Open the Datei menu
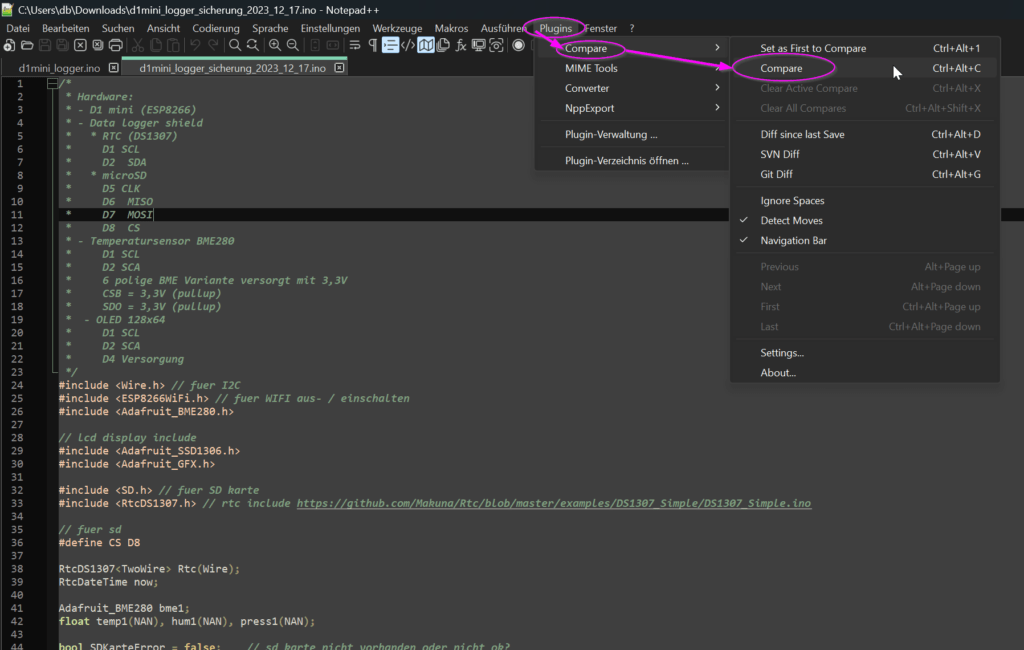The height and width of the screenshot is (650, 1024). [18, 28]
